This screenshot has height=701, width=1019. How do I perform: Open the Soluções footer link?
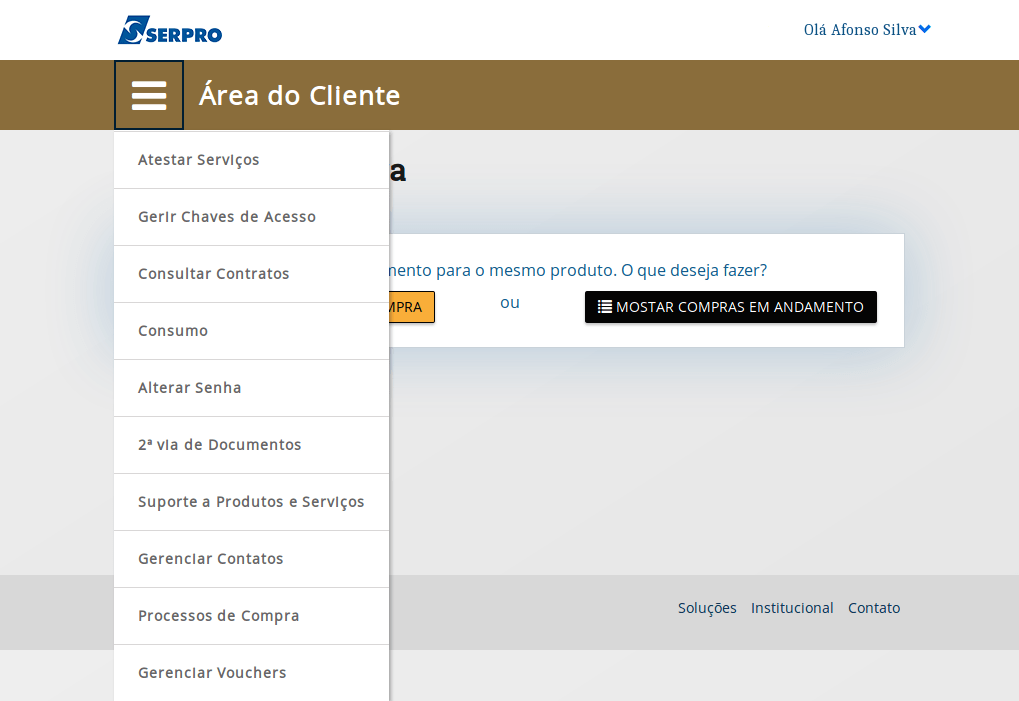707,608
